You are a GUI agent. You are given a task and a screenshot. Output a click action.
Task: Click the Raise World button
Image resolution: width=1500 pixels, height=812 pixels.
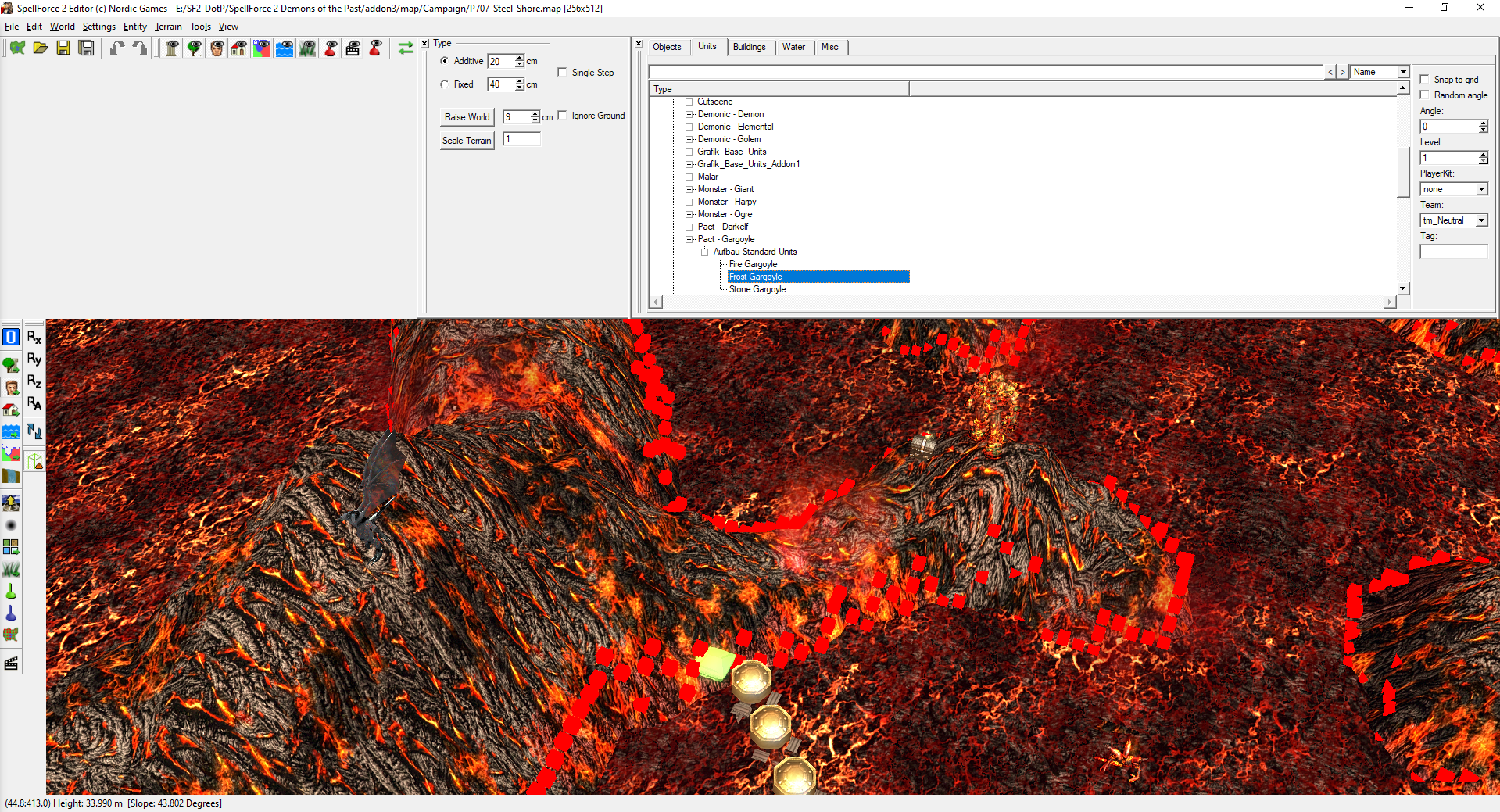coord(467,117)
